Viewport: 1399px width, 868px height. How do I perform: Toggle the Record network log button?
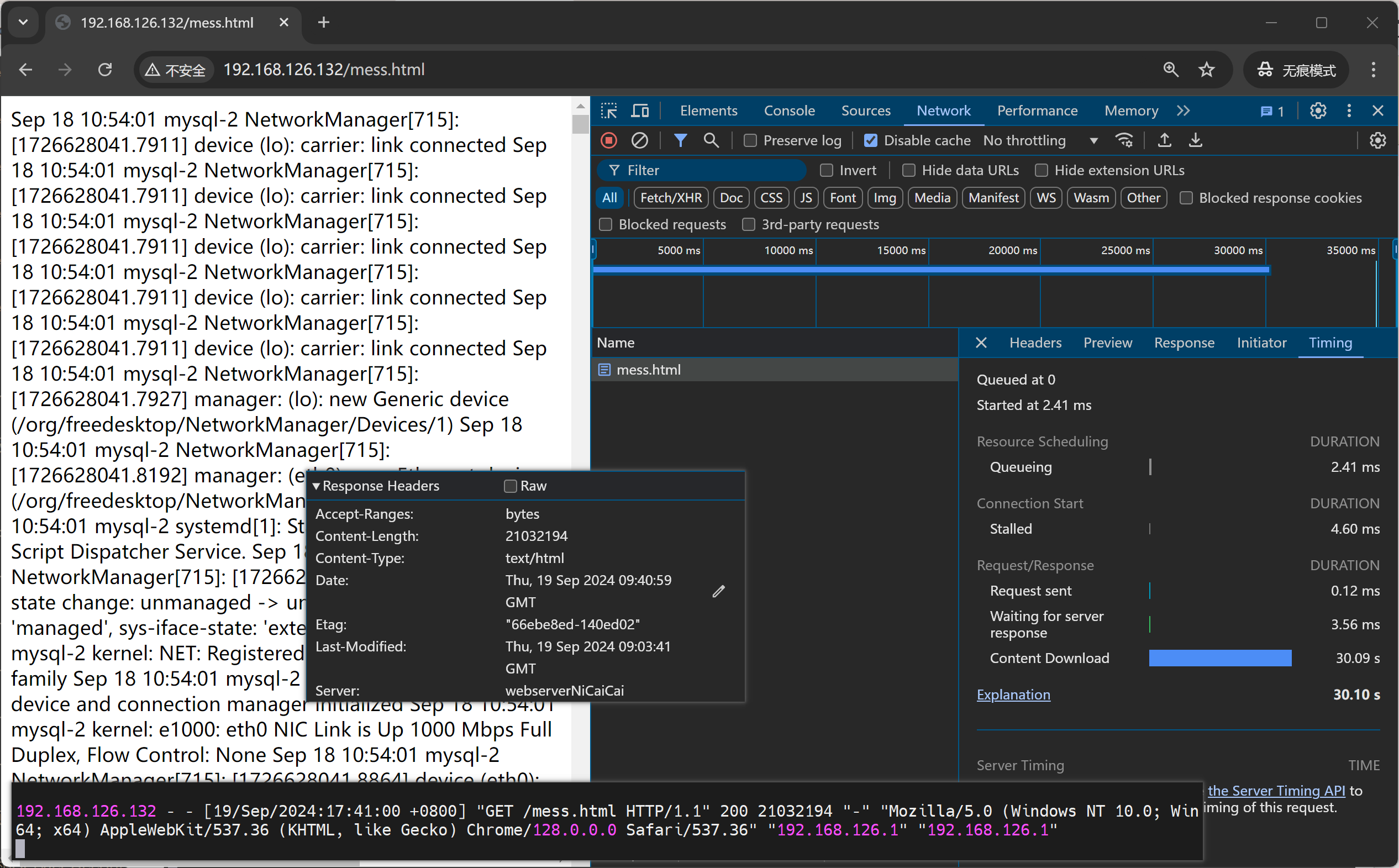tap(610, 141)
